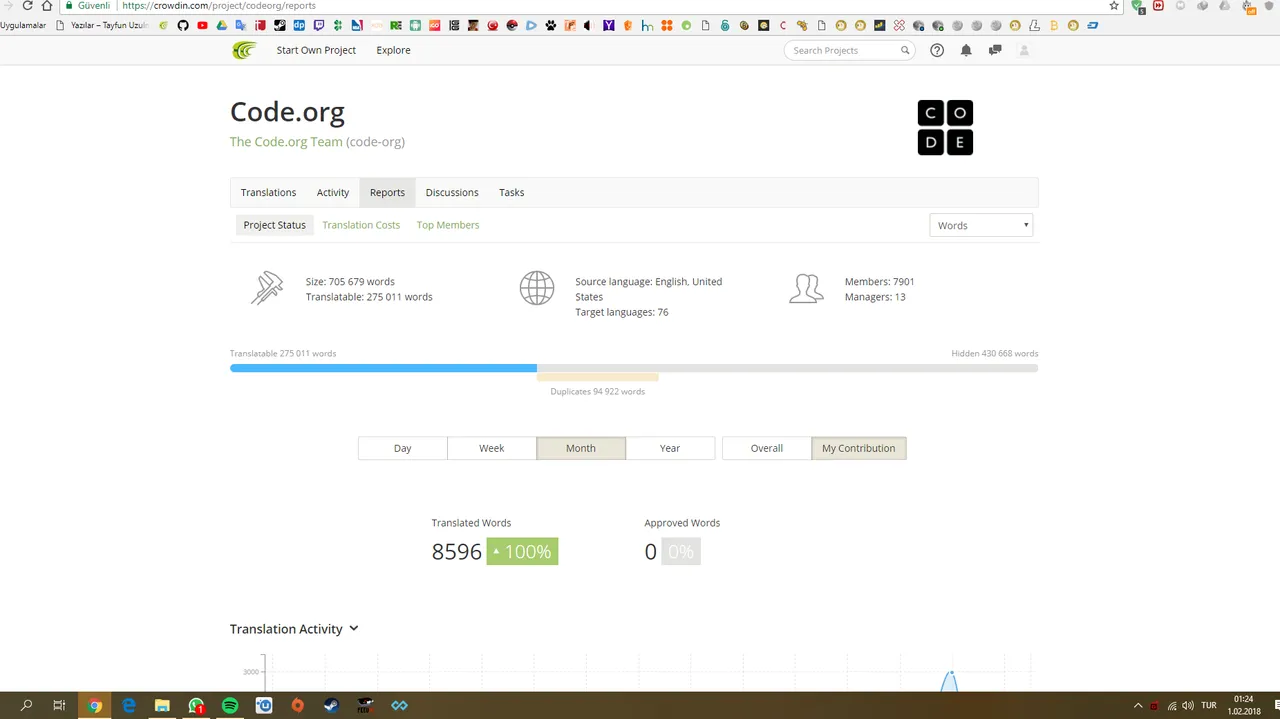Select the Week period toggle

491,448
